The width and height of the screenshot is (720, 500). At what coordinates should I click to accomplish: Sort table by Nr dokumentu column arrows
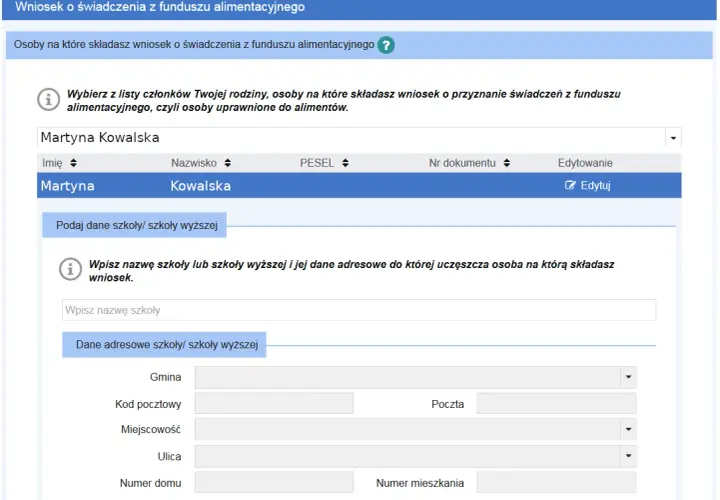pyautogui.click(x=506, y=163)
